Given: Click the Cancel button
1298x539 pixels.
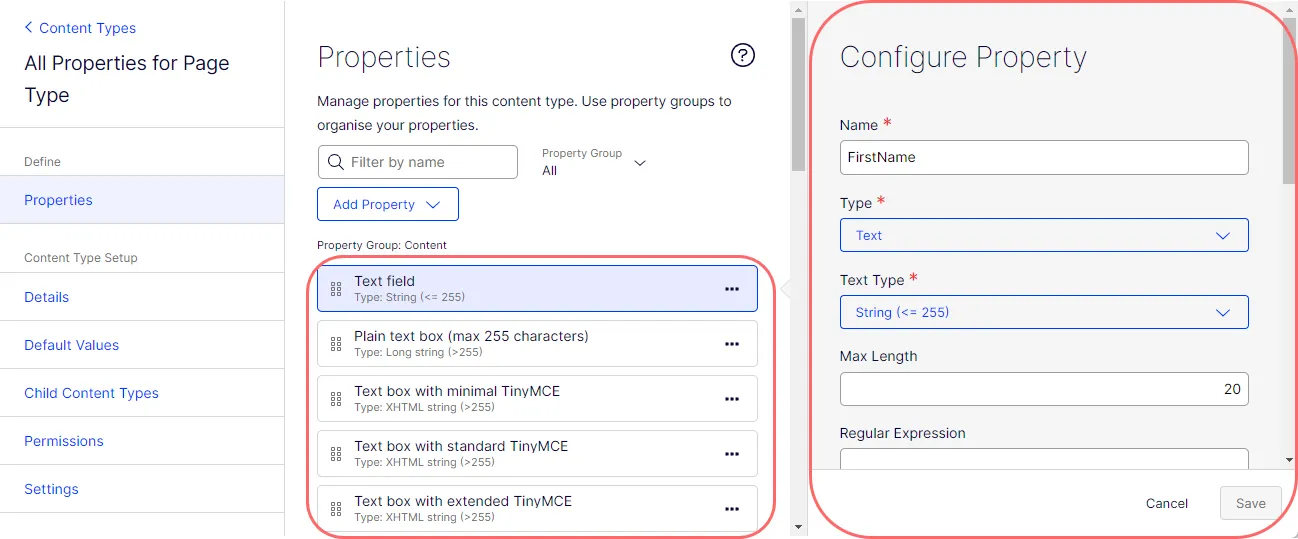Looking at the screenshot, I should coord(1167,503).
